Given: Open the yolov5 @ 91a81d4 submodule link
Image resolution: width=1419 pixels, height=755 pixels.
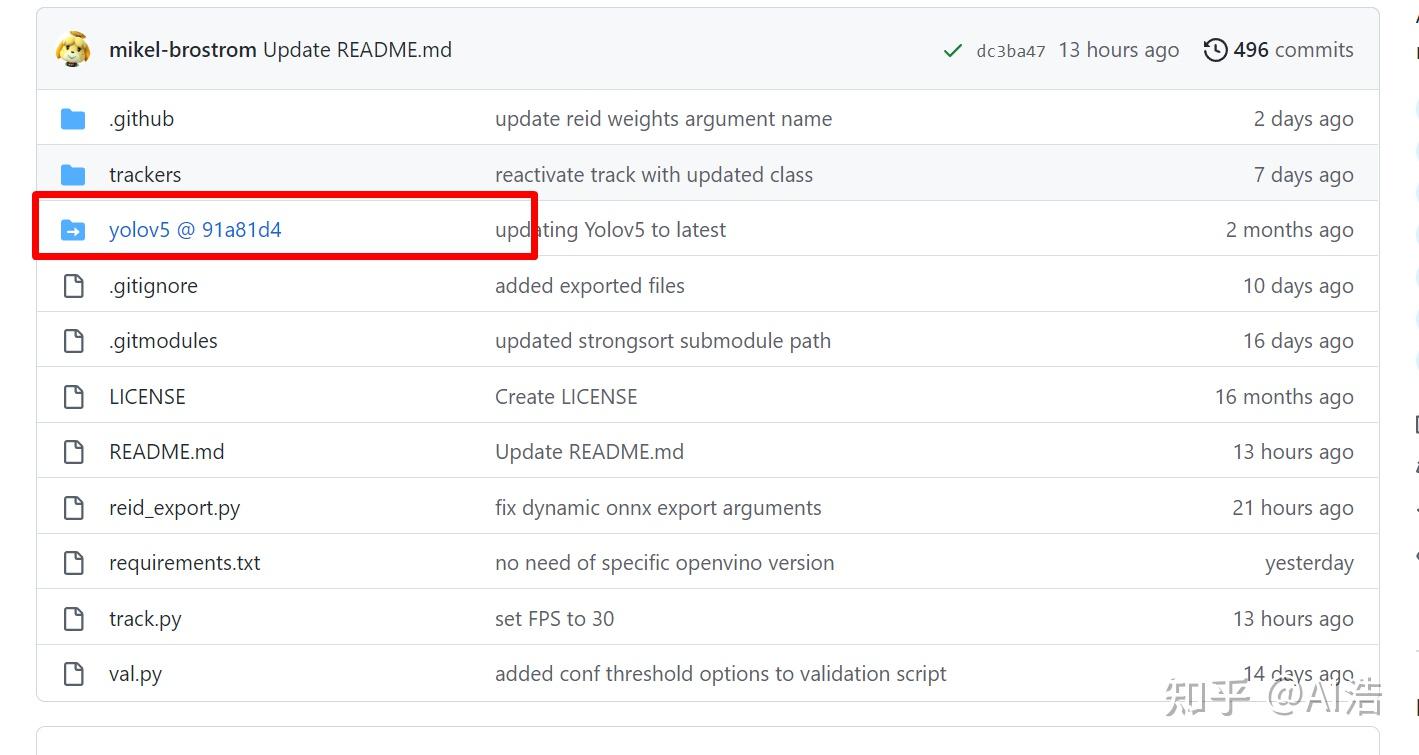Looking at the screenshot, I should pos(195,230).
